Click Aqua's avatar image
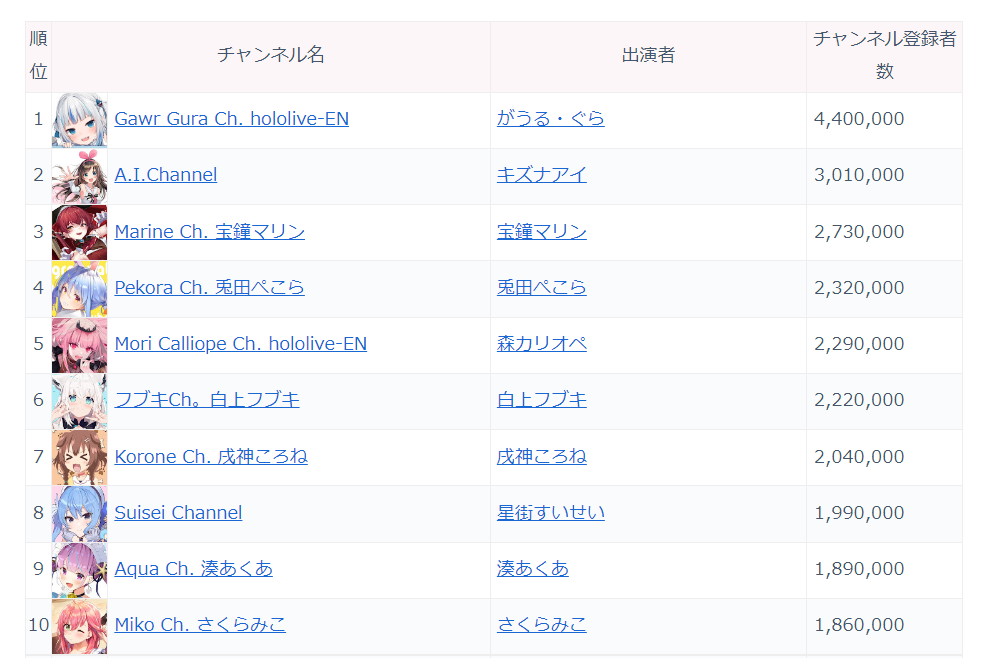The height and width of the screenshot is (658, 989). [79, 569]
